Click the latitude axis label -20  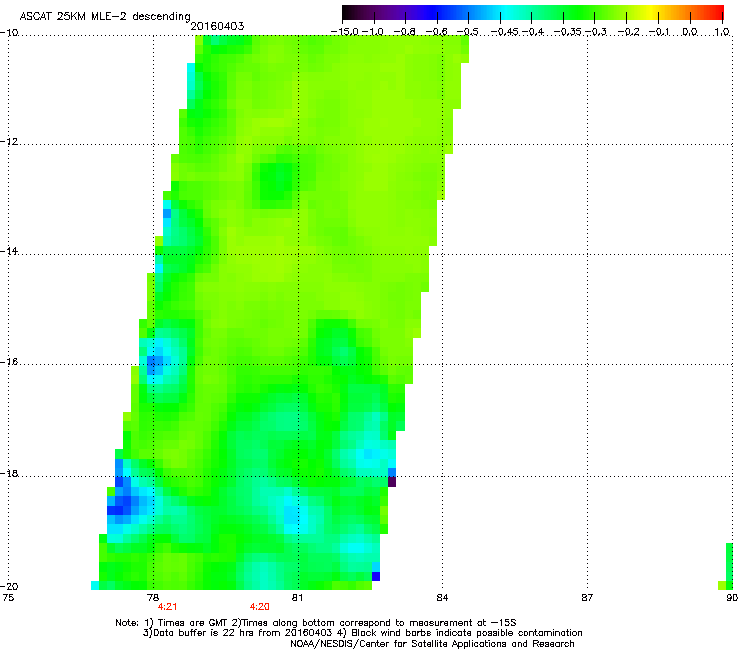pos(9,586)
